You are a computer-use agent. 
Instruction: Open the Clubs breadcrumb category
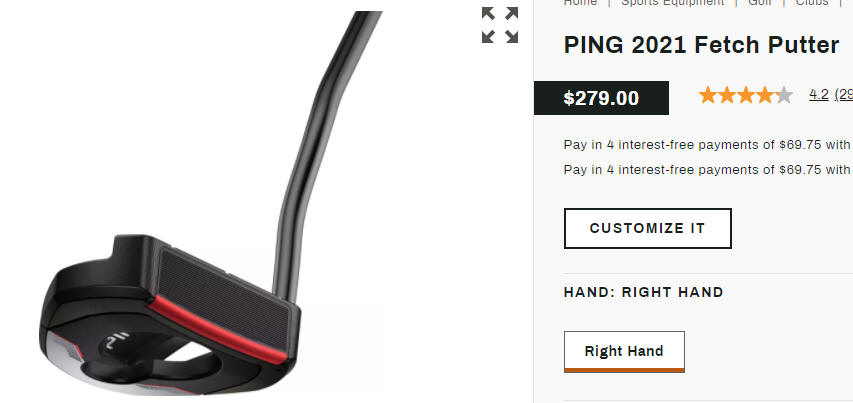pyautogui.click(x=812, y=3)
